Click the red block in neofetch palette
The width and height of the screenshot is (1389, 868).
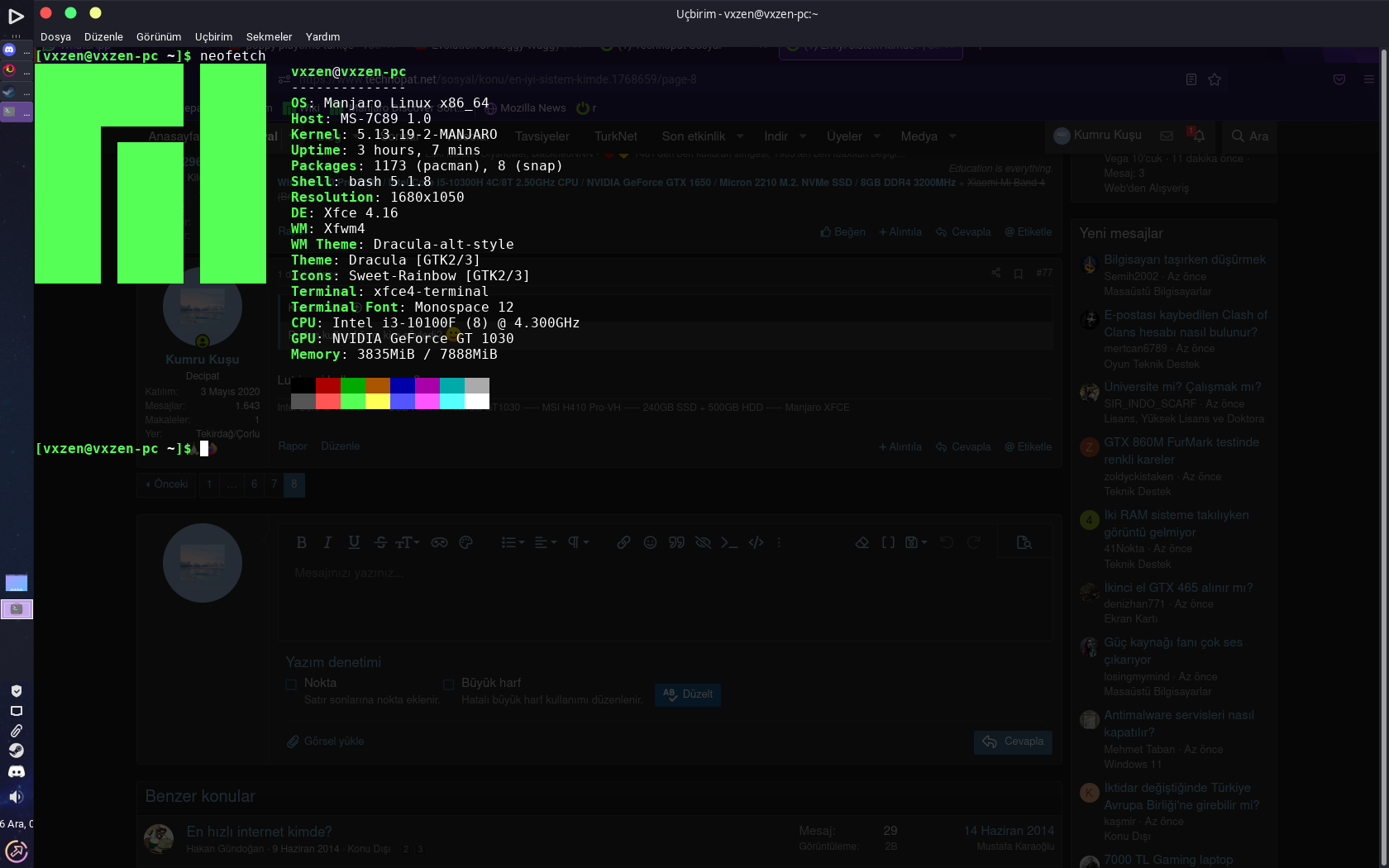[327, 385]
